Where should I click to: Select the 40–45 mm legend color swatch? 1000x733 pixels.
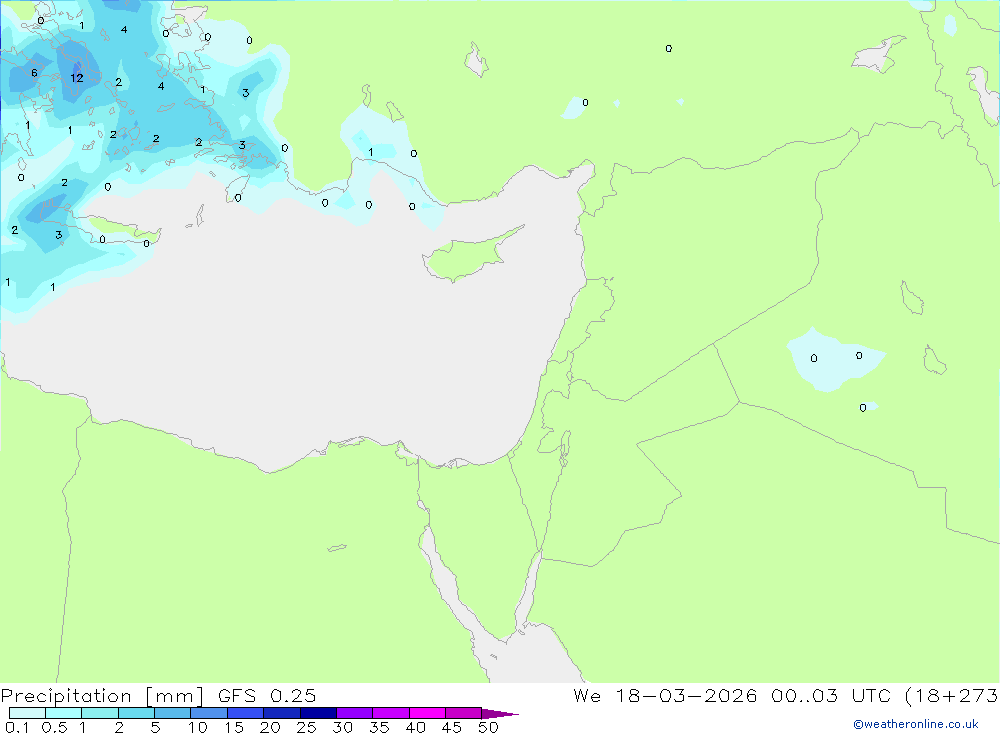427,713
